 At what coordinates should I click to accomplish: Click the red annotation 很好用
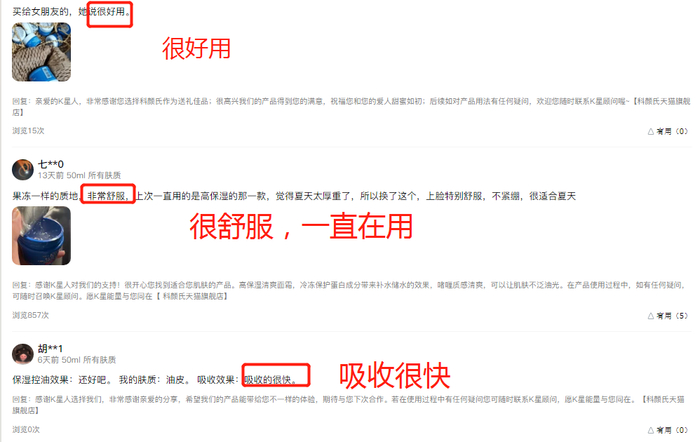pyautogui.click(x=196, y=48)
